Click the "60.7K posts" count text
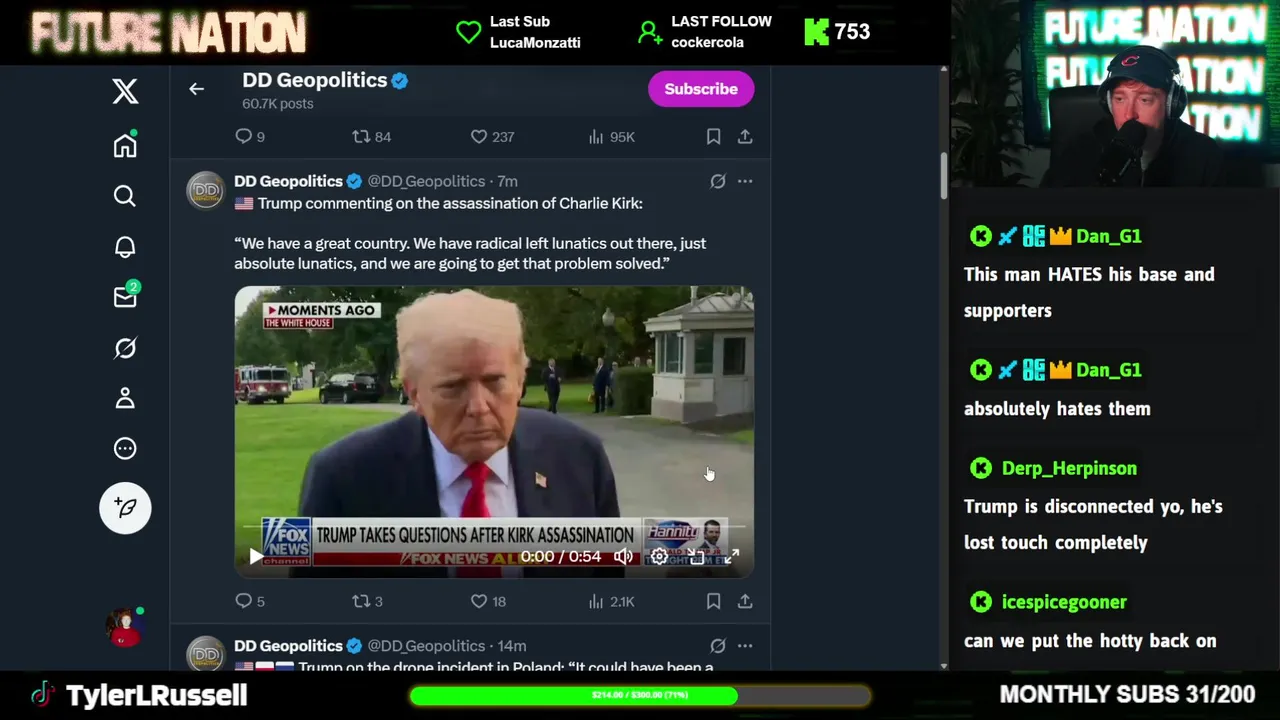This screenshot has height=720, width=1280. coord(277,104)
